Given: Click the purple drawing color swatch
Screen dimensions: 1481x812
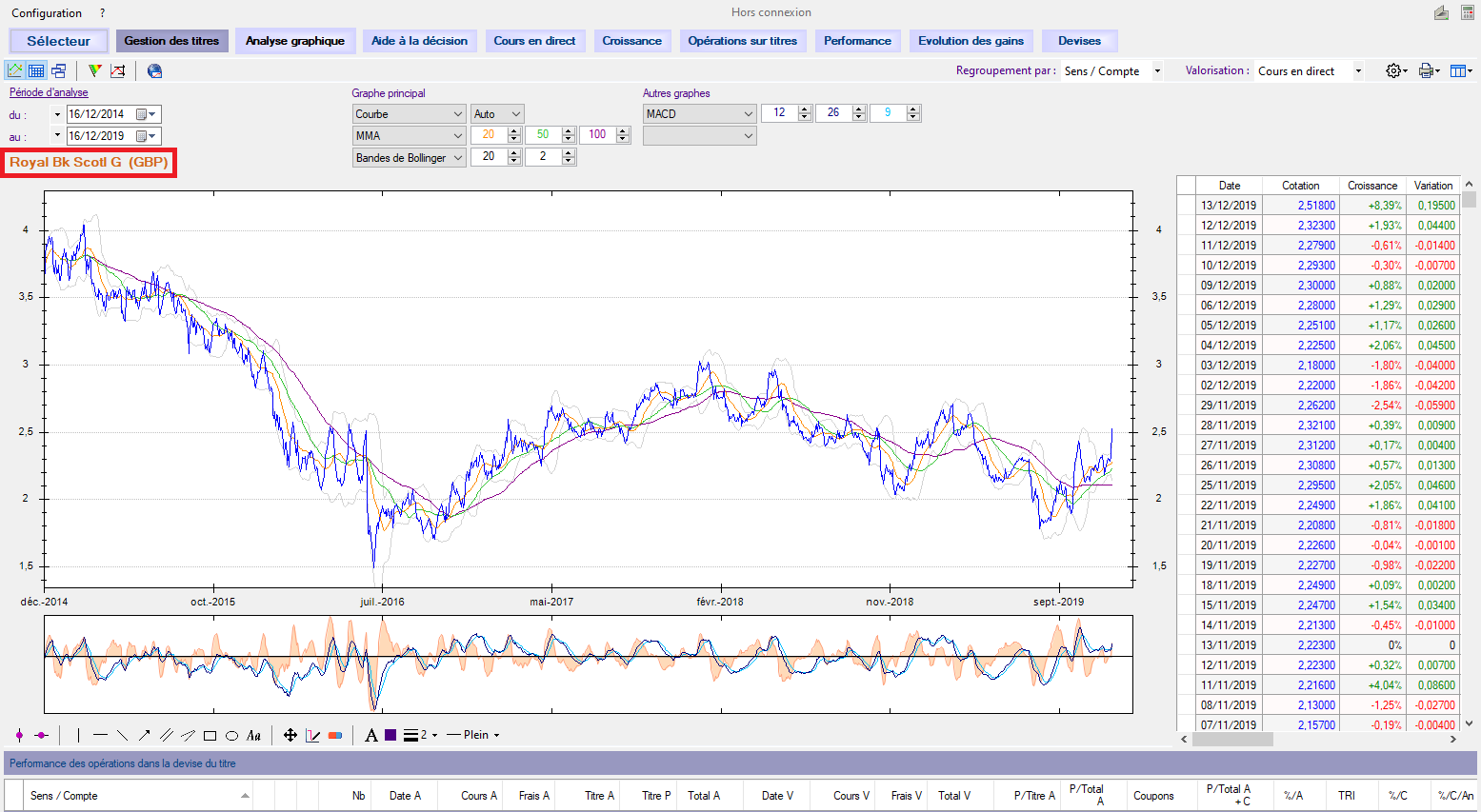Looking at the screenshot, I should (x=390, y=735).
